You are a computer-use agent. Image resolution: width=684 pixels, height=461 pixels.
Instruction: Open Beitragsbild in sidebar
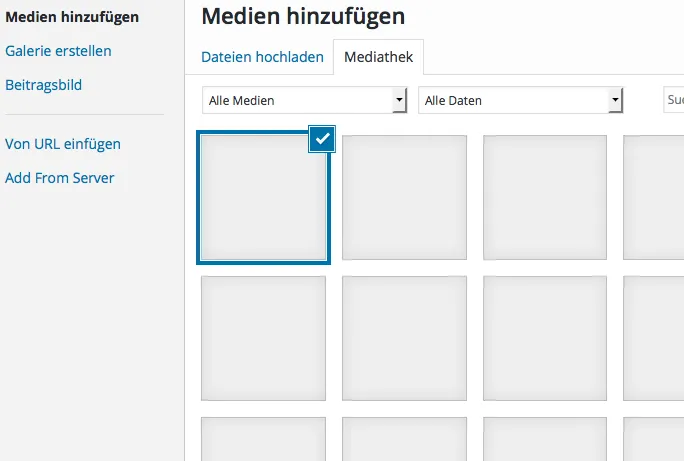pos(44,85)
